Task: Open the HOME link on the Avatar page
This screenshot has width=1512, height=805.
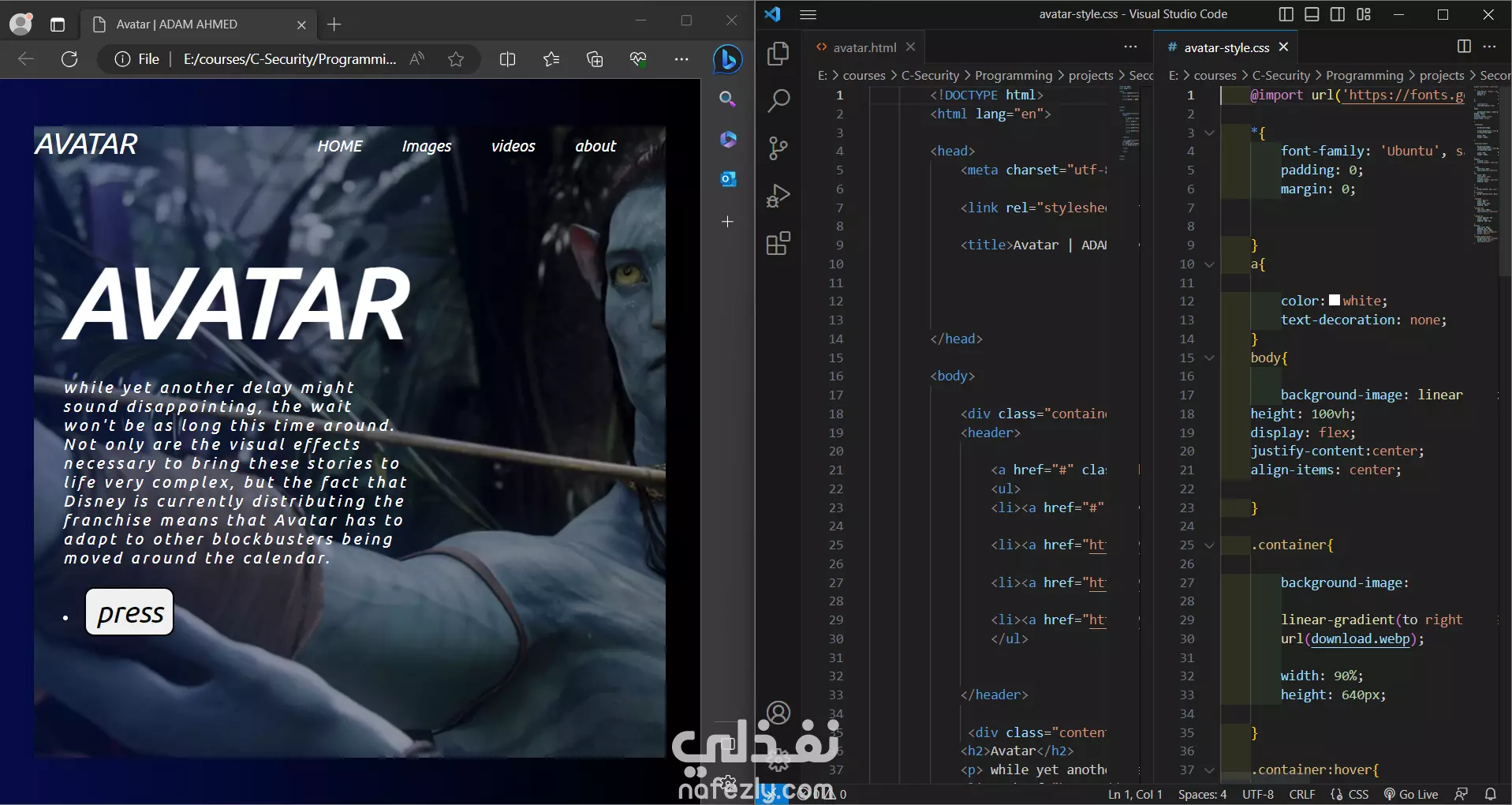Action: pos(340,146)
